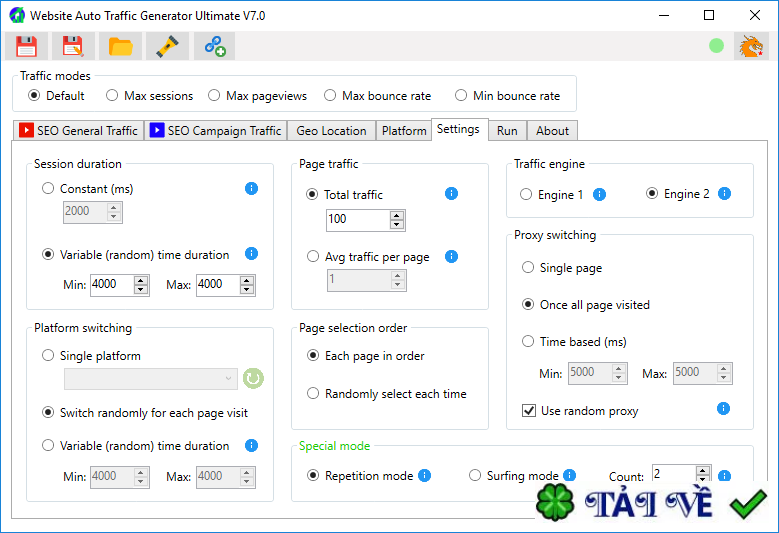
Task: Select Each page in order option
Action: tap(366, 356)
